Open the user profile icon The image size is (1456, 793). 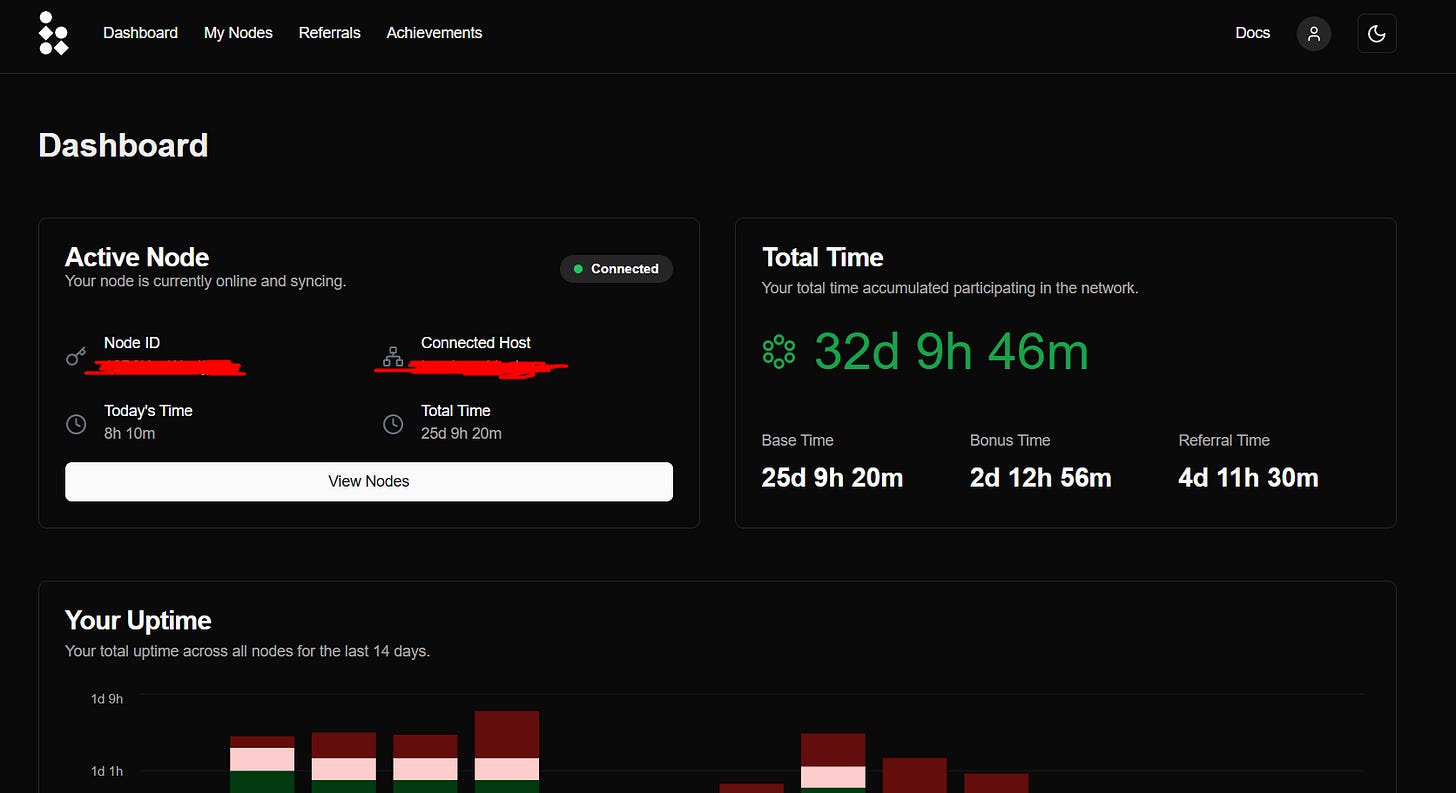(1313, 33)
